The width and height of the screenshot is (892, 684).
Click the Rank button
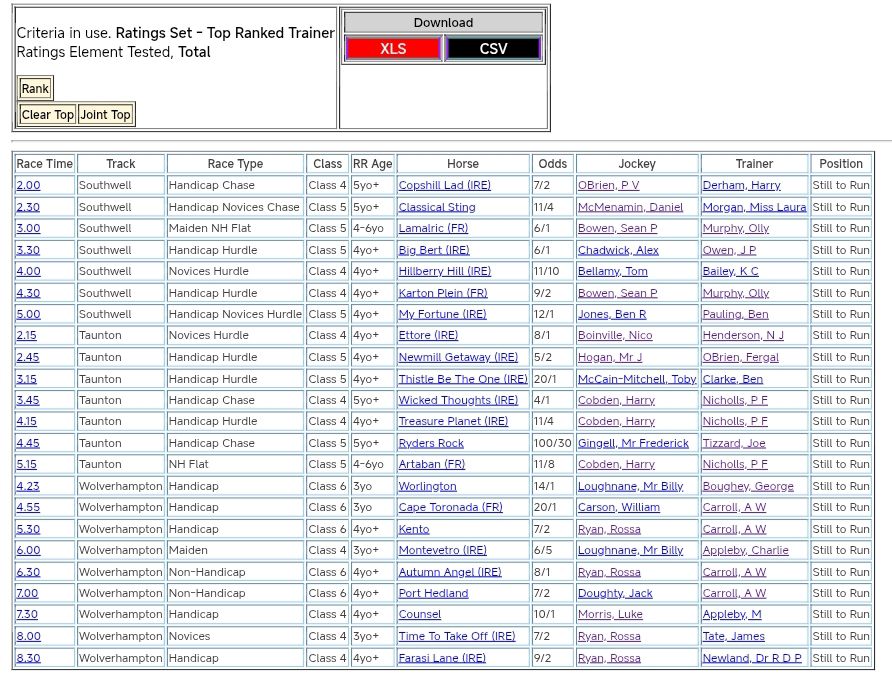click(35, 88)
